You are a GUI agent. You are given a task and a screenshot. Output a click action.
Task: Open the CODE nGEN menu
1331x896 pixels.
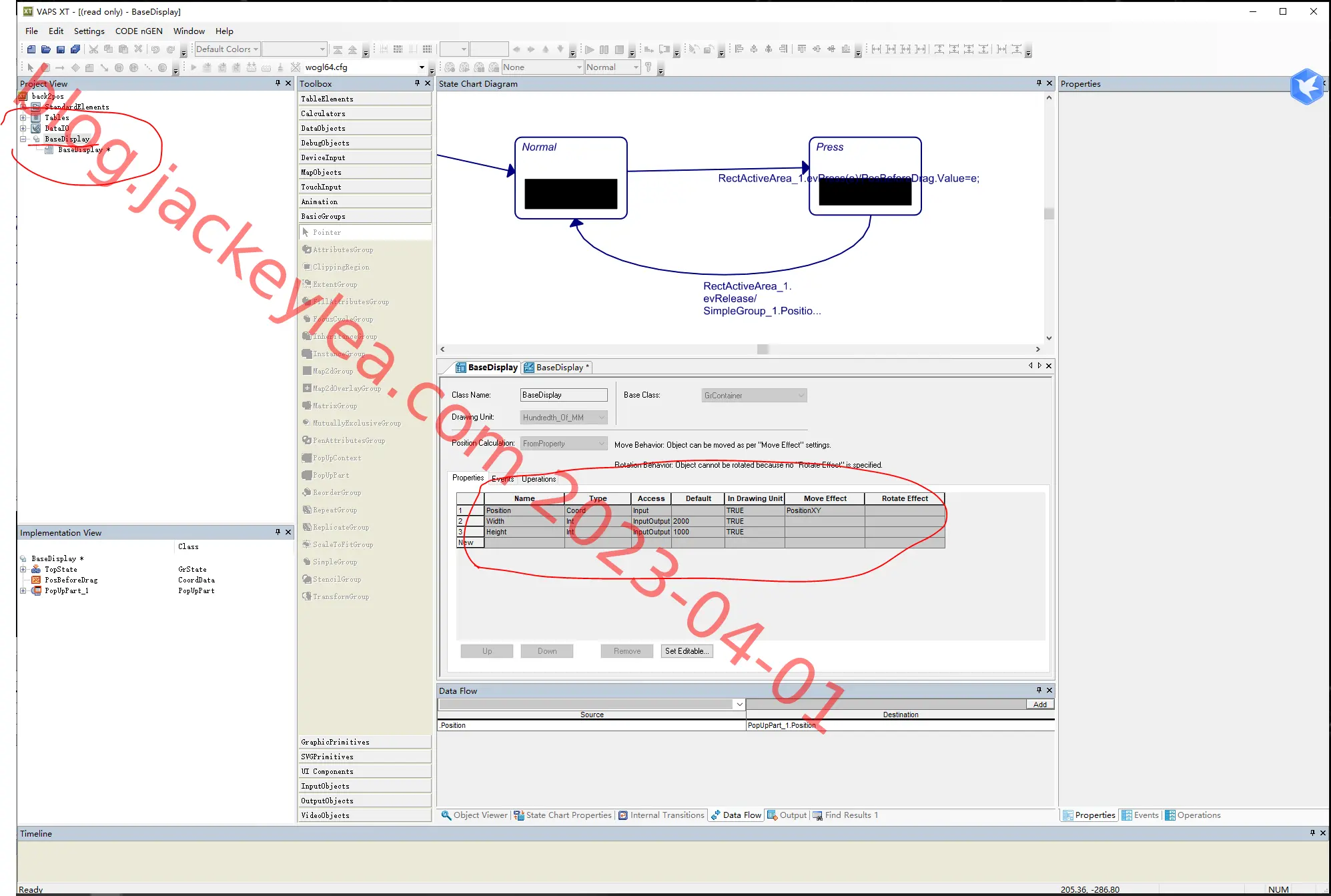[x=139, y=31]
